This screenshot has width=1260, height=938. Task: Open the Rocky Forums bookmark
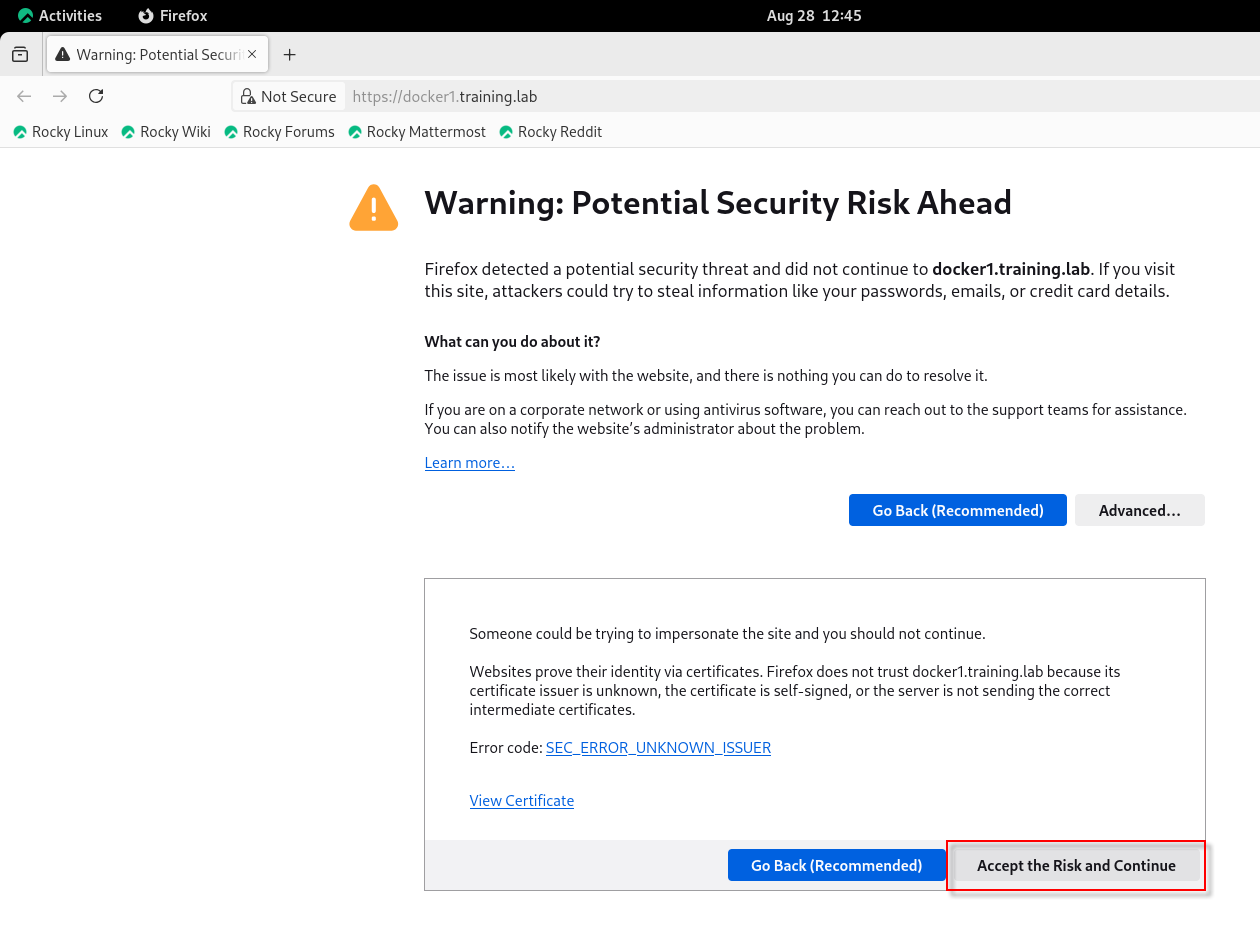[x=279, y=132]
